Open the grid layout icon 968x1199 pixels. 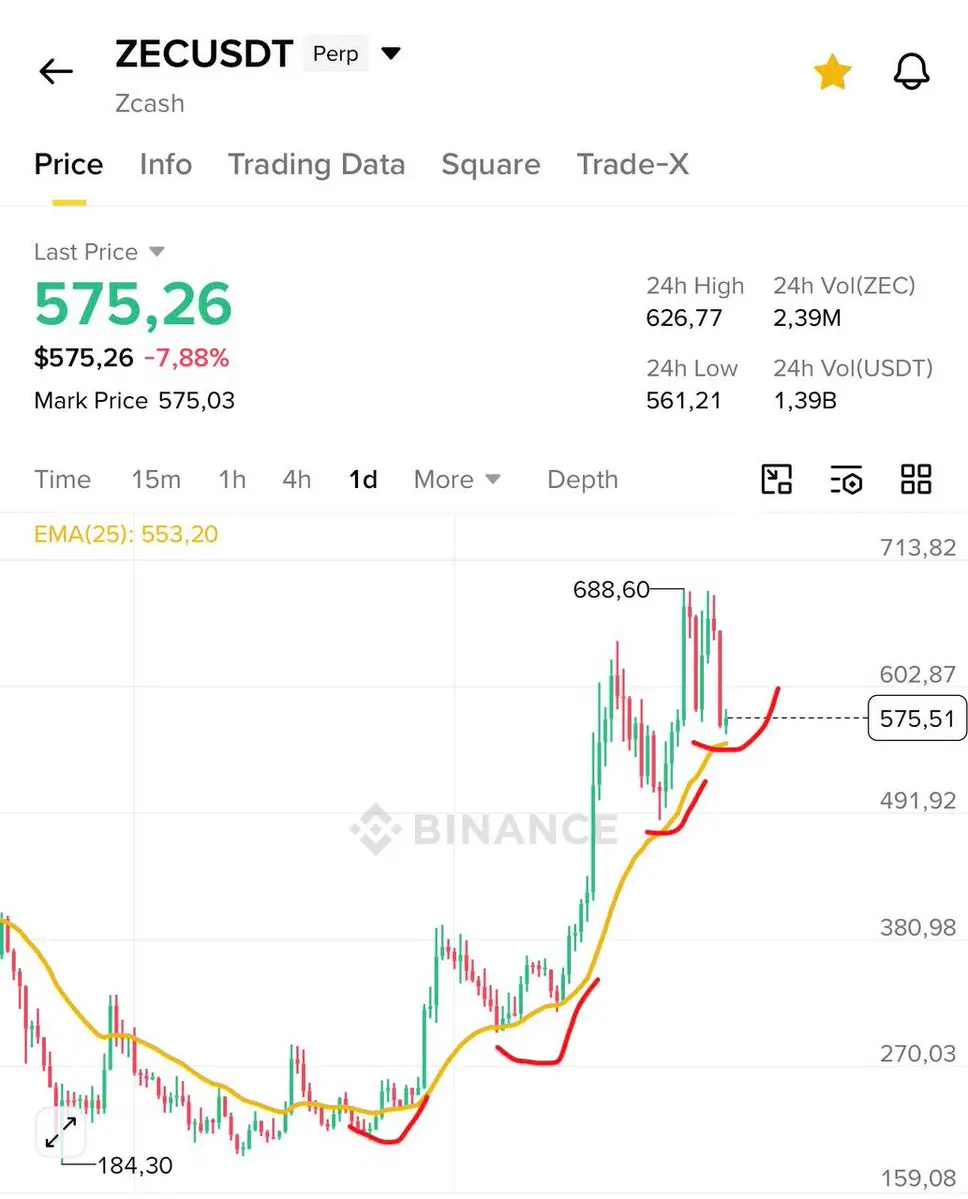point(915,479)
